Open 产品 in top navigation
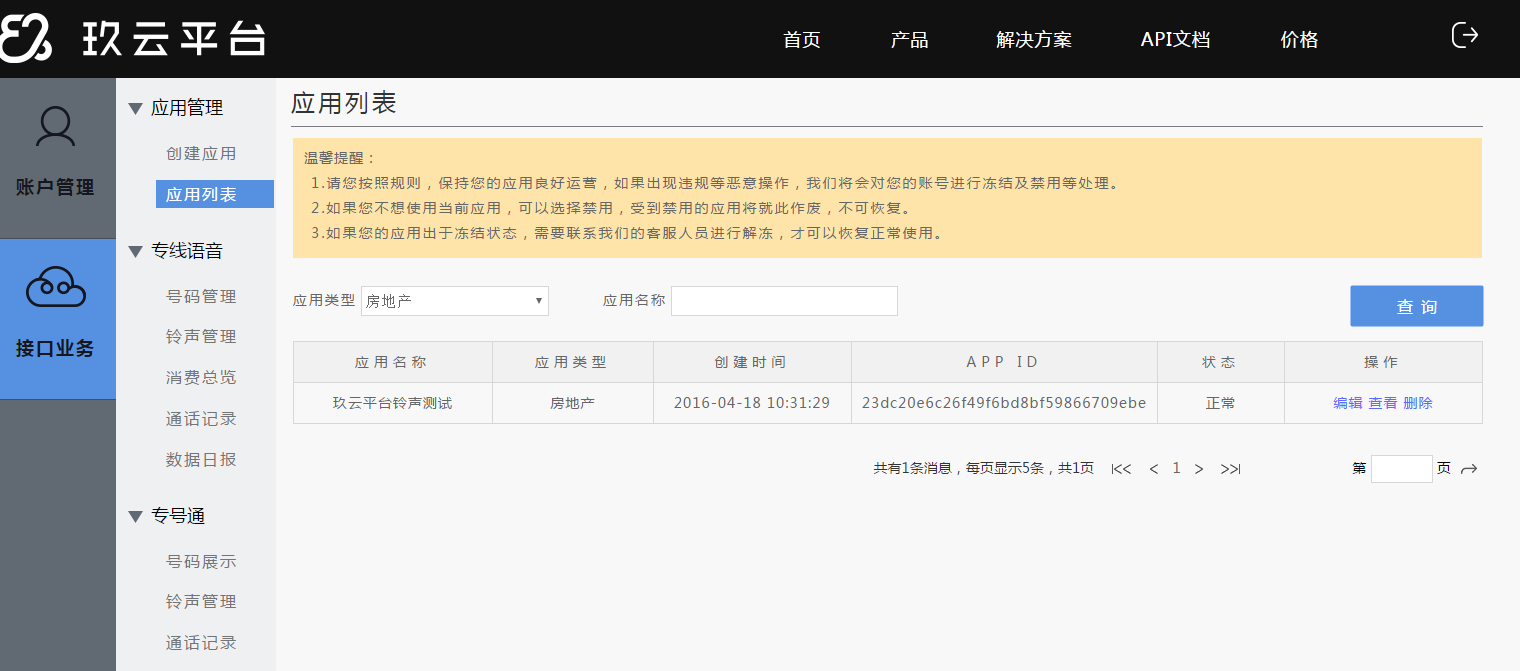The image size is (1520, 671). pyautogui.click(x=910, y=40)
